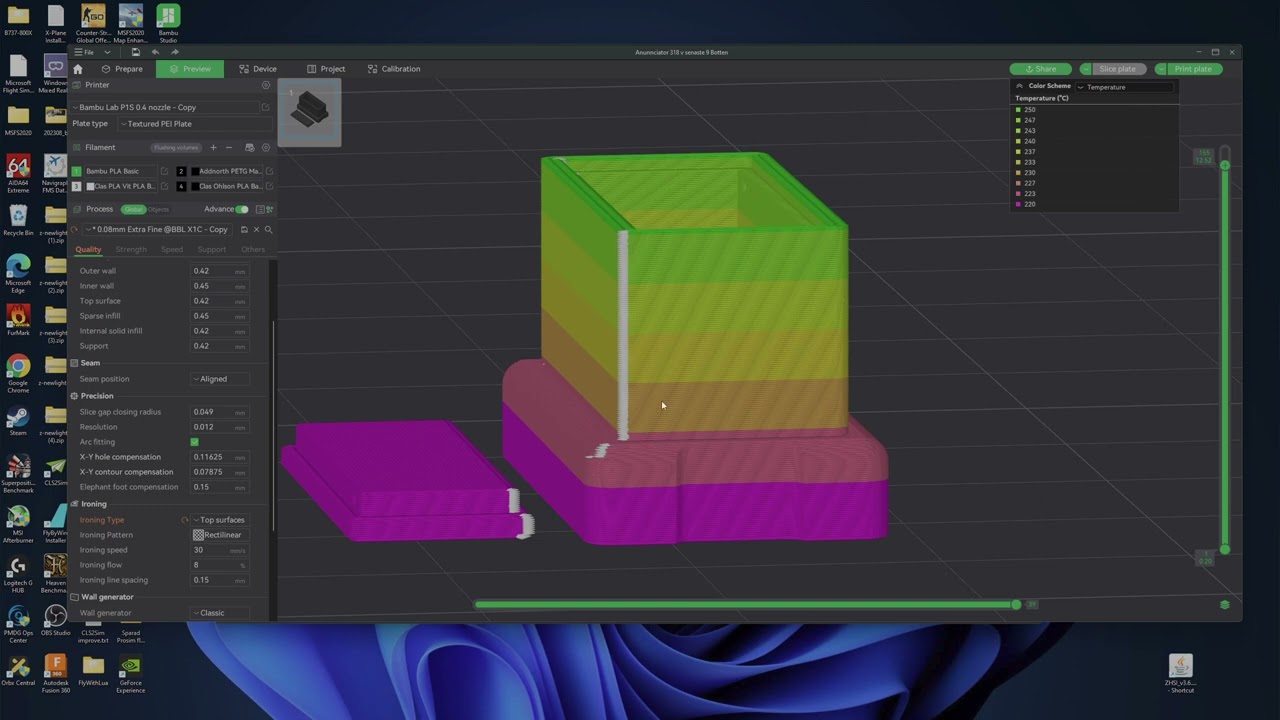Open the Print plate options arrow
The height and width of the screenshot is (720, 1280).
[1161, 69]
